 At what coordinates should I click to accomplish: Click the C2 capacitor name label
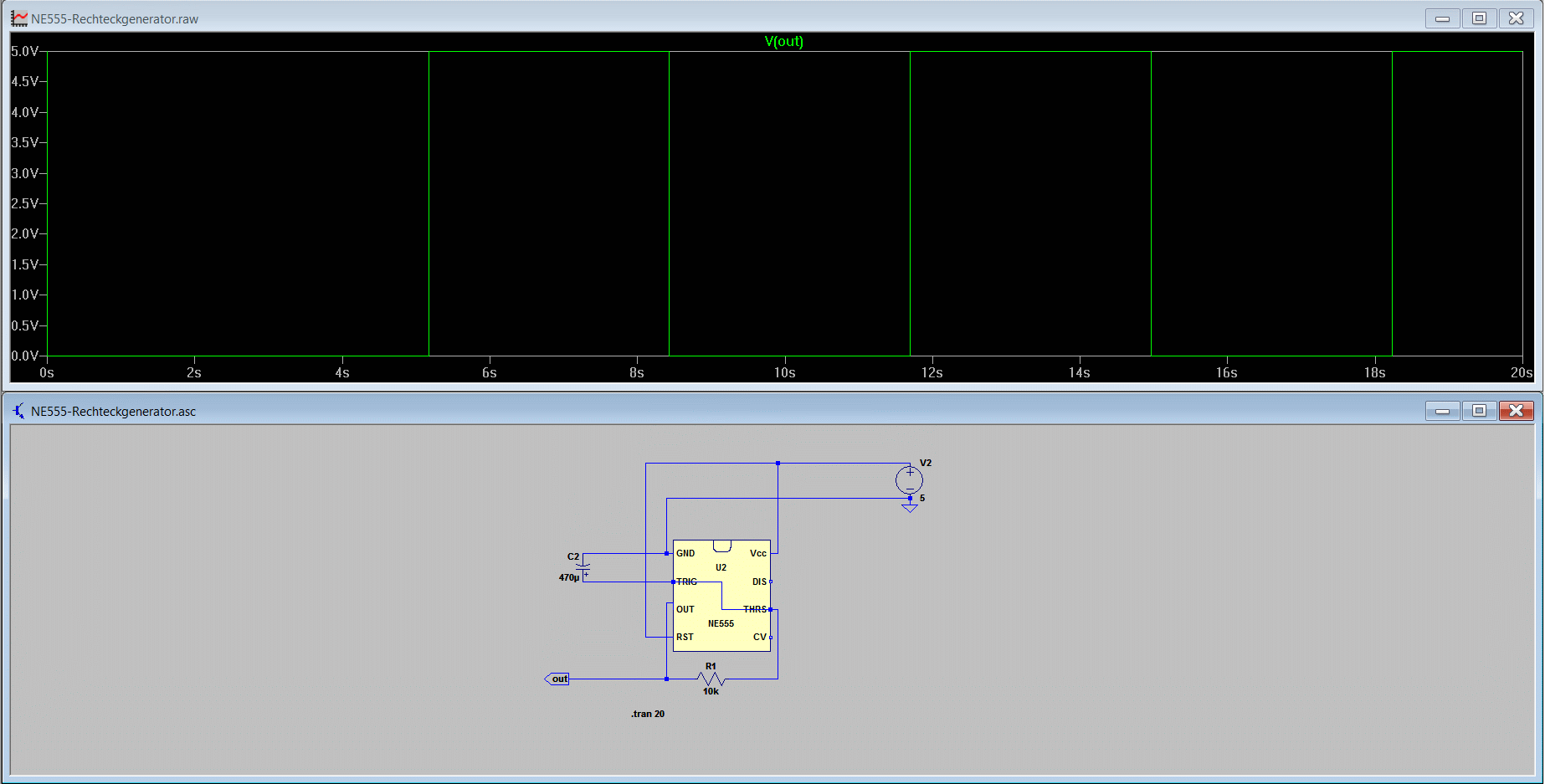573,556
